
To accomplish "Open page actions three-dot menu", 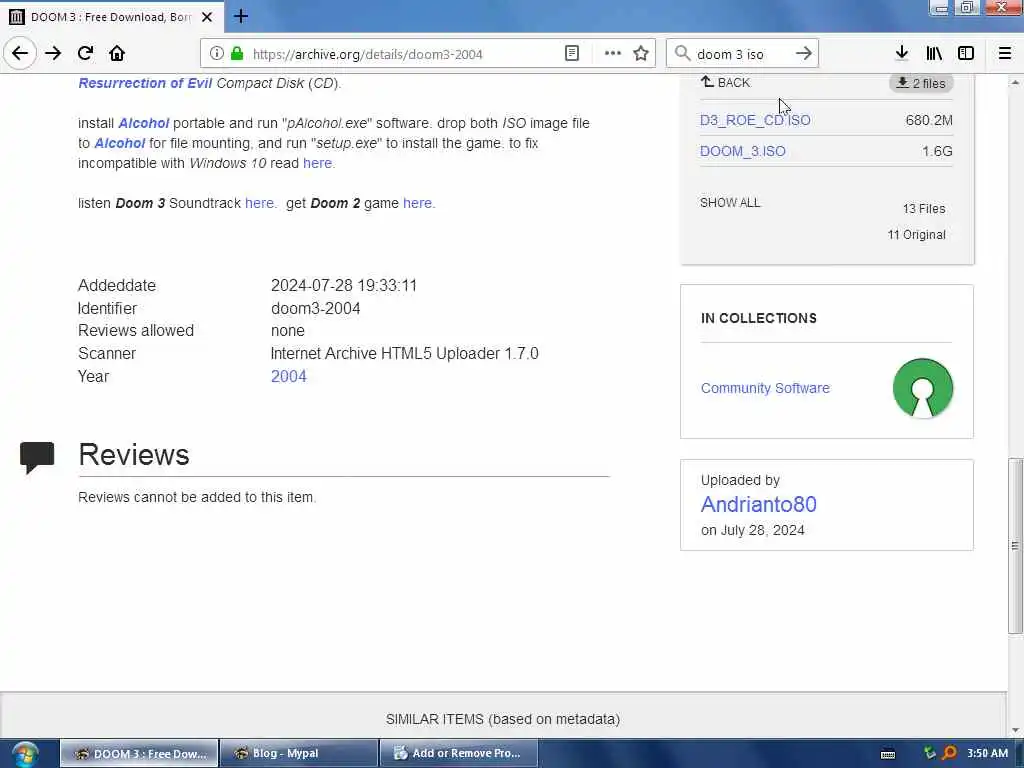I will click(x=613, y=54).
